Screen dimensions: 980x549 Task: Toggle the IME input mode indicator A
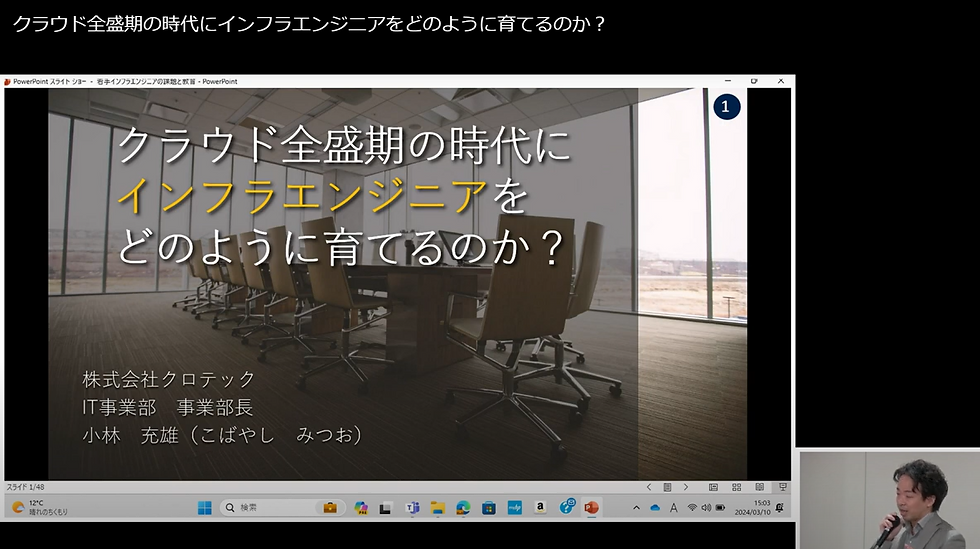coord(674,508)
